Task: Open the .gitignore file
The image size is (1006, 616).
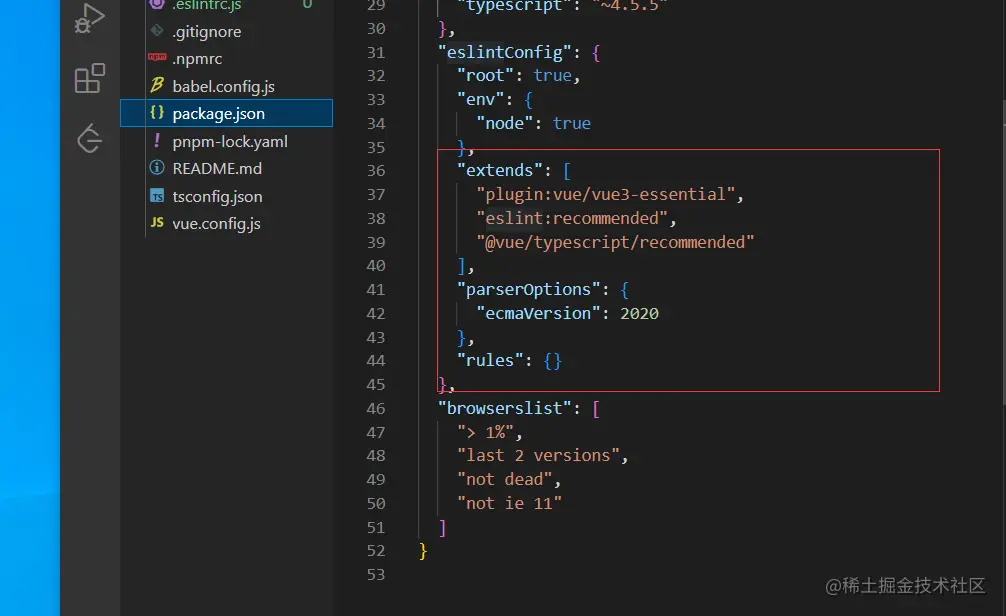Action: [x=207, y=31]
